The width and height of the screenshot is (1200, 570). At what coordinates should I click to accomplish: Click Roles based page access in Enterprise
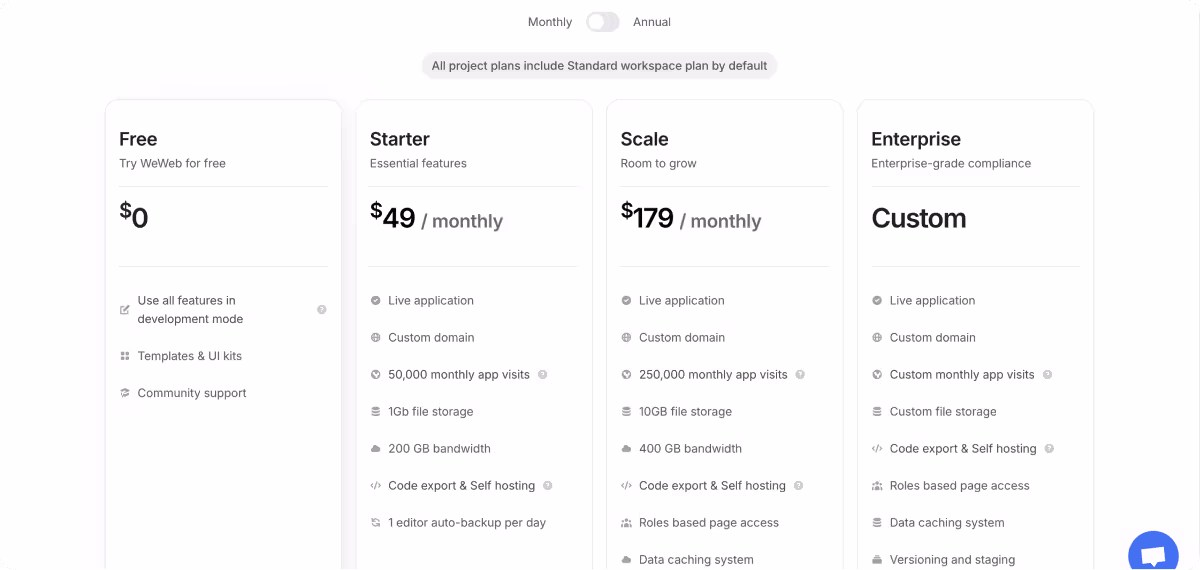[959, 486]
